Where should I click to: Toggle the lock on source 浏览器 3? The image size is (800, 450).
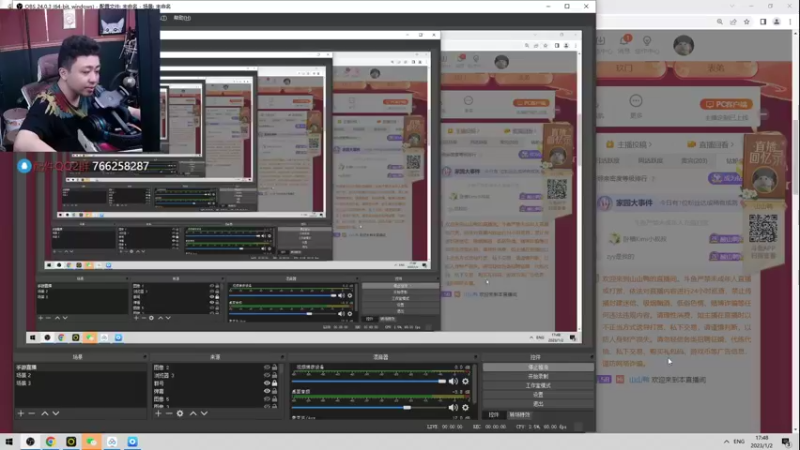pyautogui.click(x=274, y=375)
